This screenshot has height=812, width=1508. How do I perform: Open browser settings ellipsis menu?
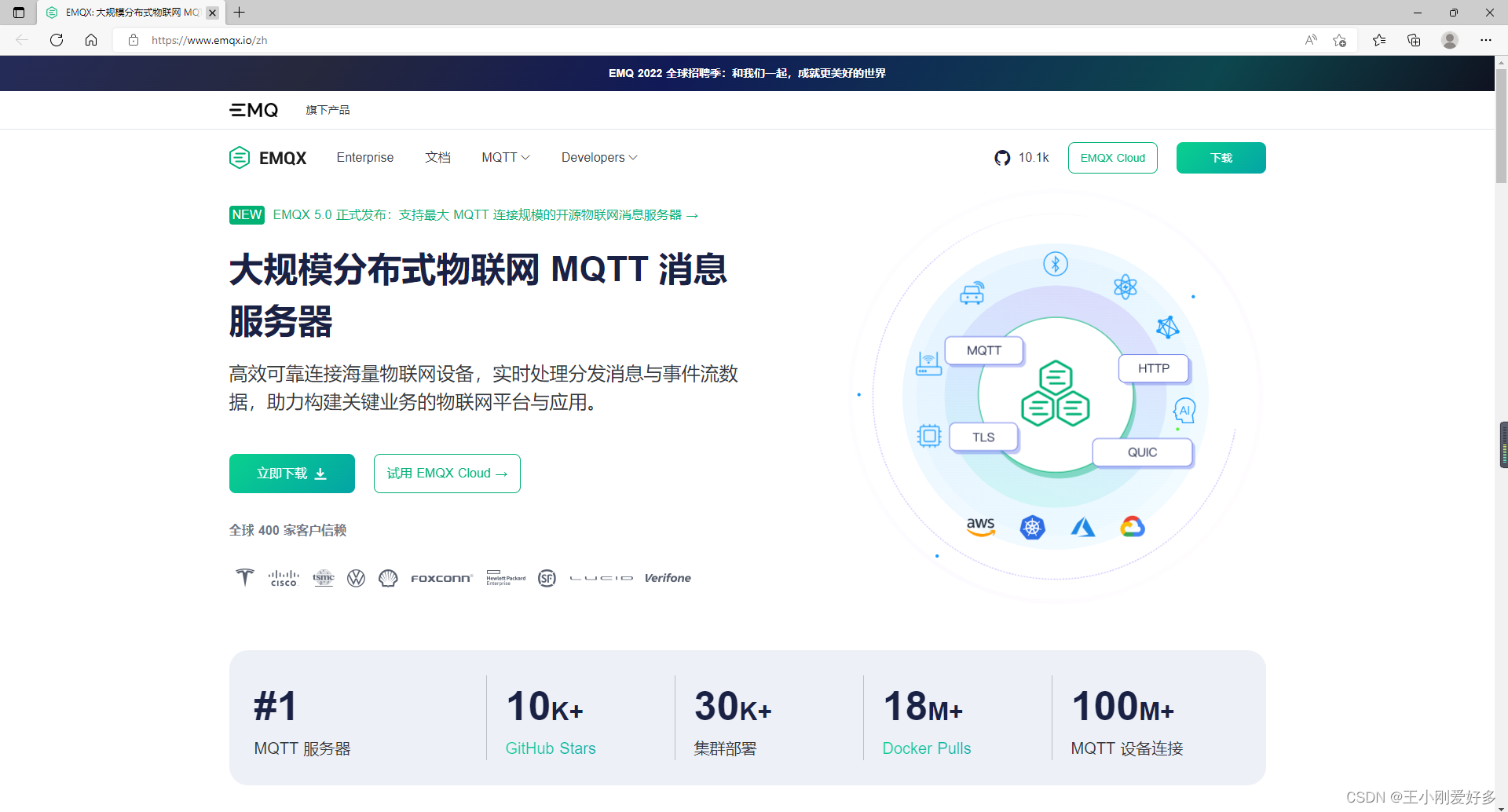pos(1485,40)
